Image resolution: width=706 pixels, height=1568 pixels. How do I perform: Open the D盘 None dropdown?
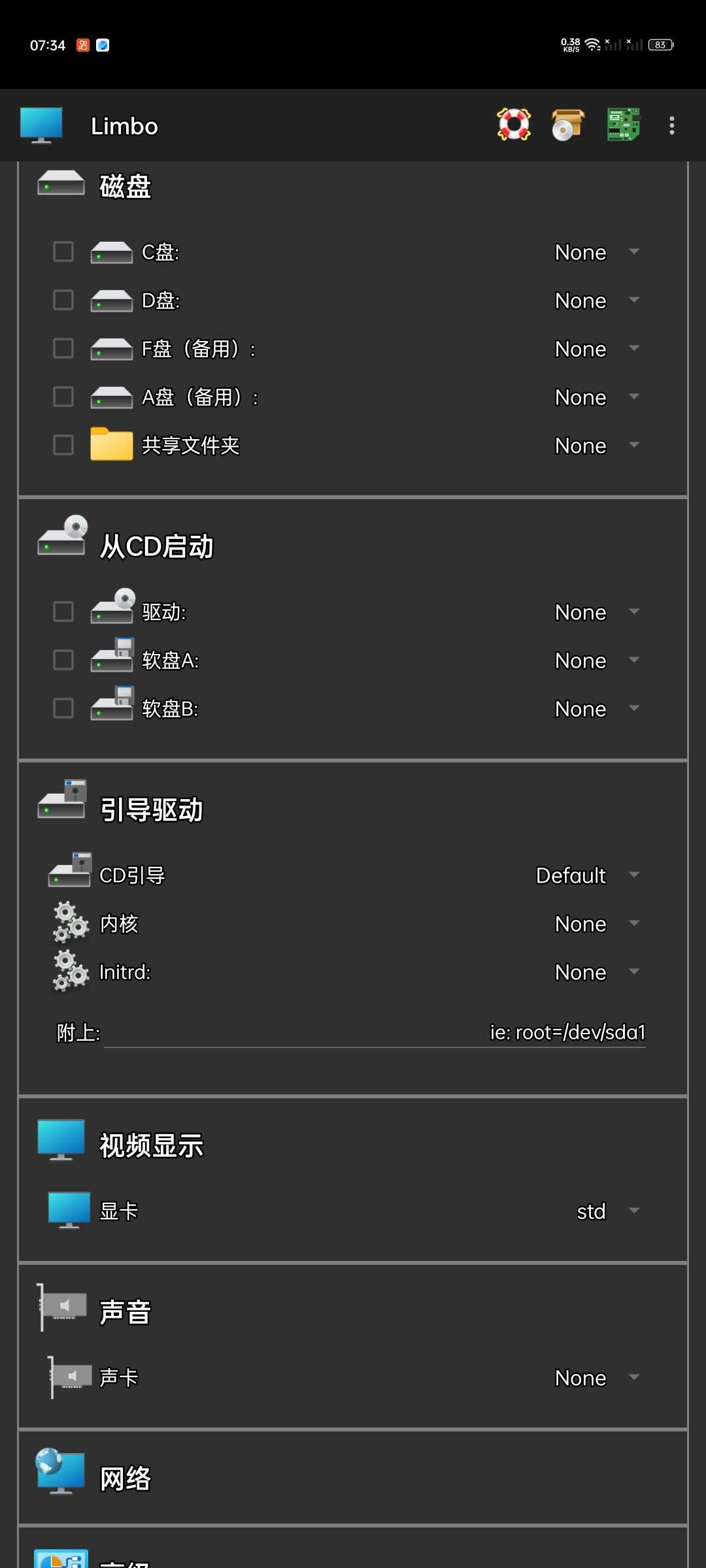(x=596, y=301)
